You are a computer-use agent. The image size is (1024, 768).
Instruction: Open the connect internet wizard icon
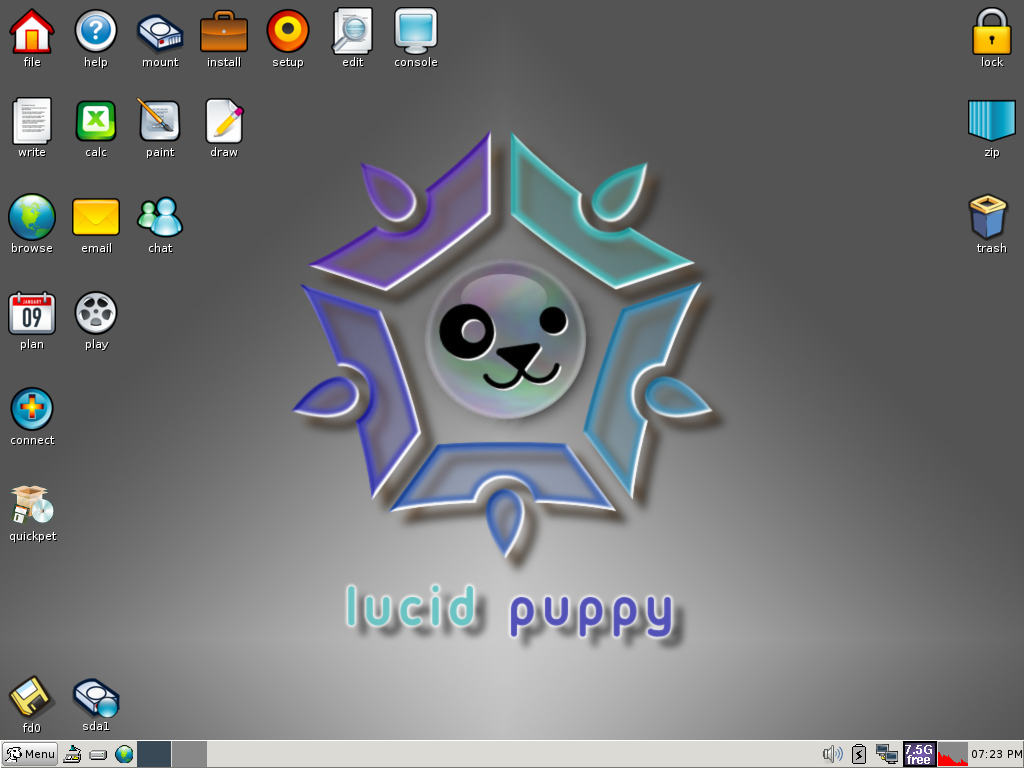[x=31, y=409]
